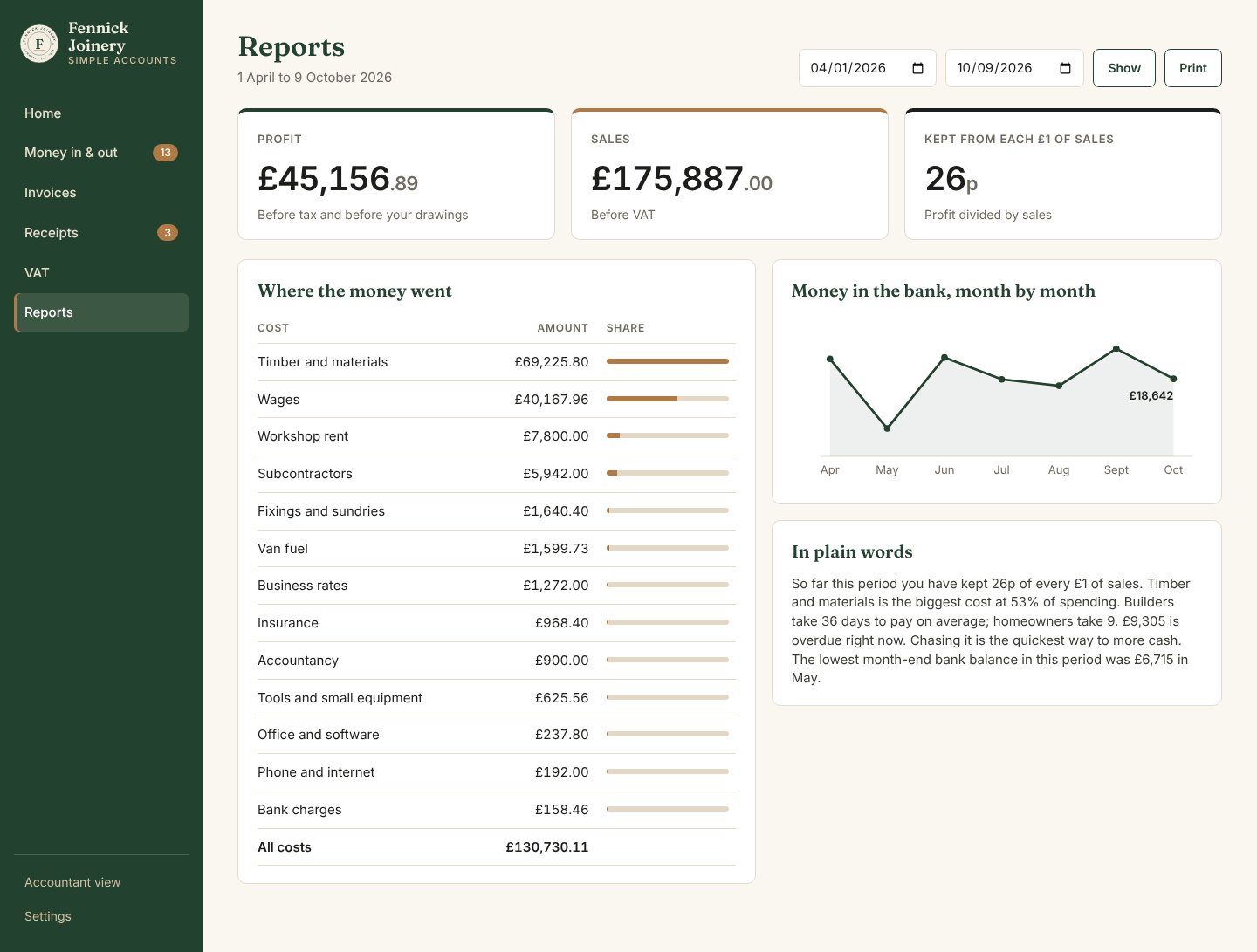Click the Sept data point on bank chart
The height and width of the screenshot is (952, 1257).
[x=1116, y=349]
